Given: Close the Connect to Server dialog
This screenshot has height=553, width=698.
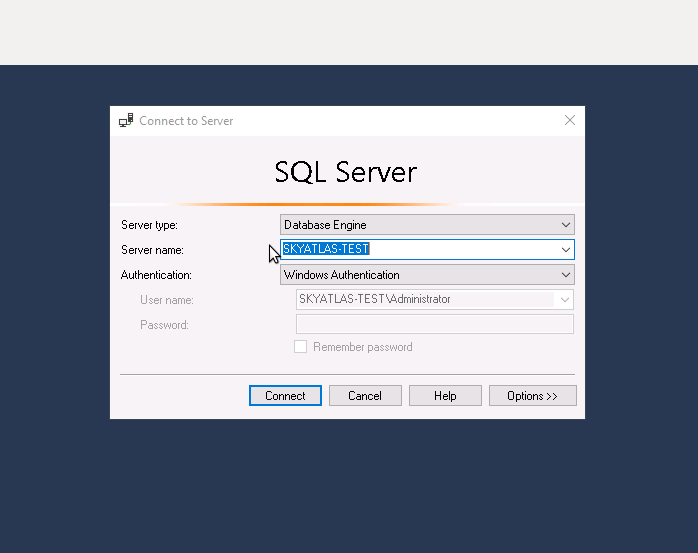Looking at the screenshot, I should [570, 120].
